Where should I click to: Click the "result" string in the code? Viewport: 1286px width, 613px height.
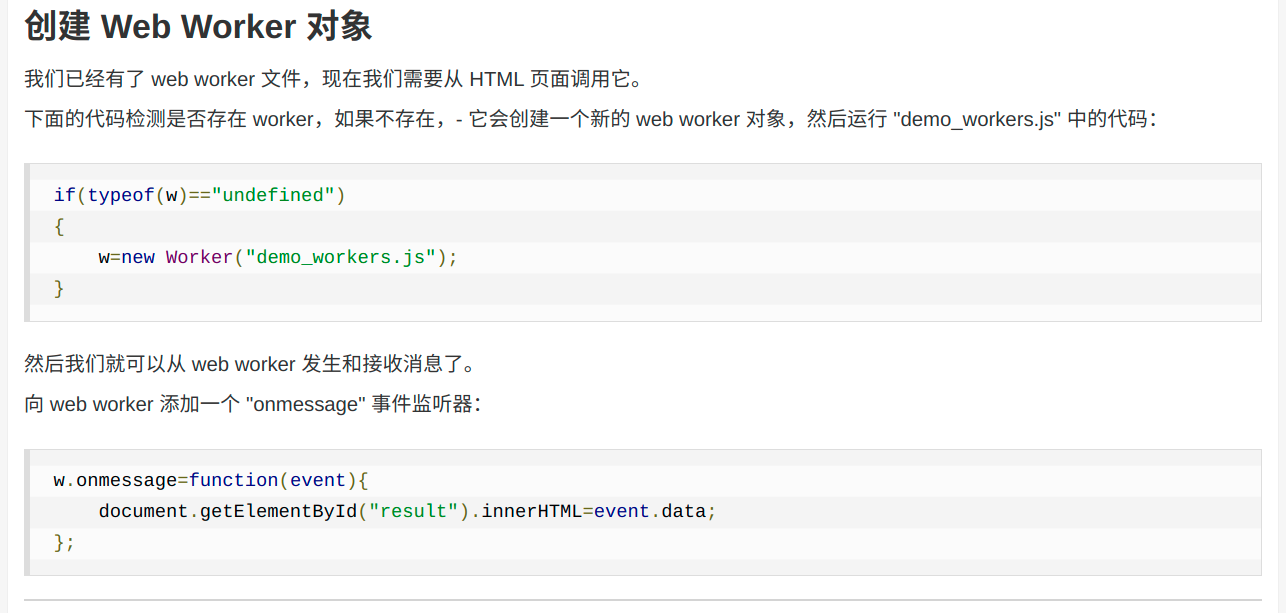click(x=413, y=511)
